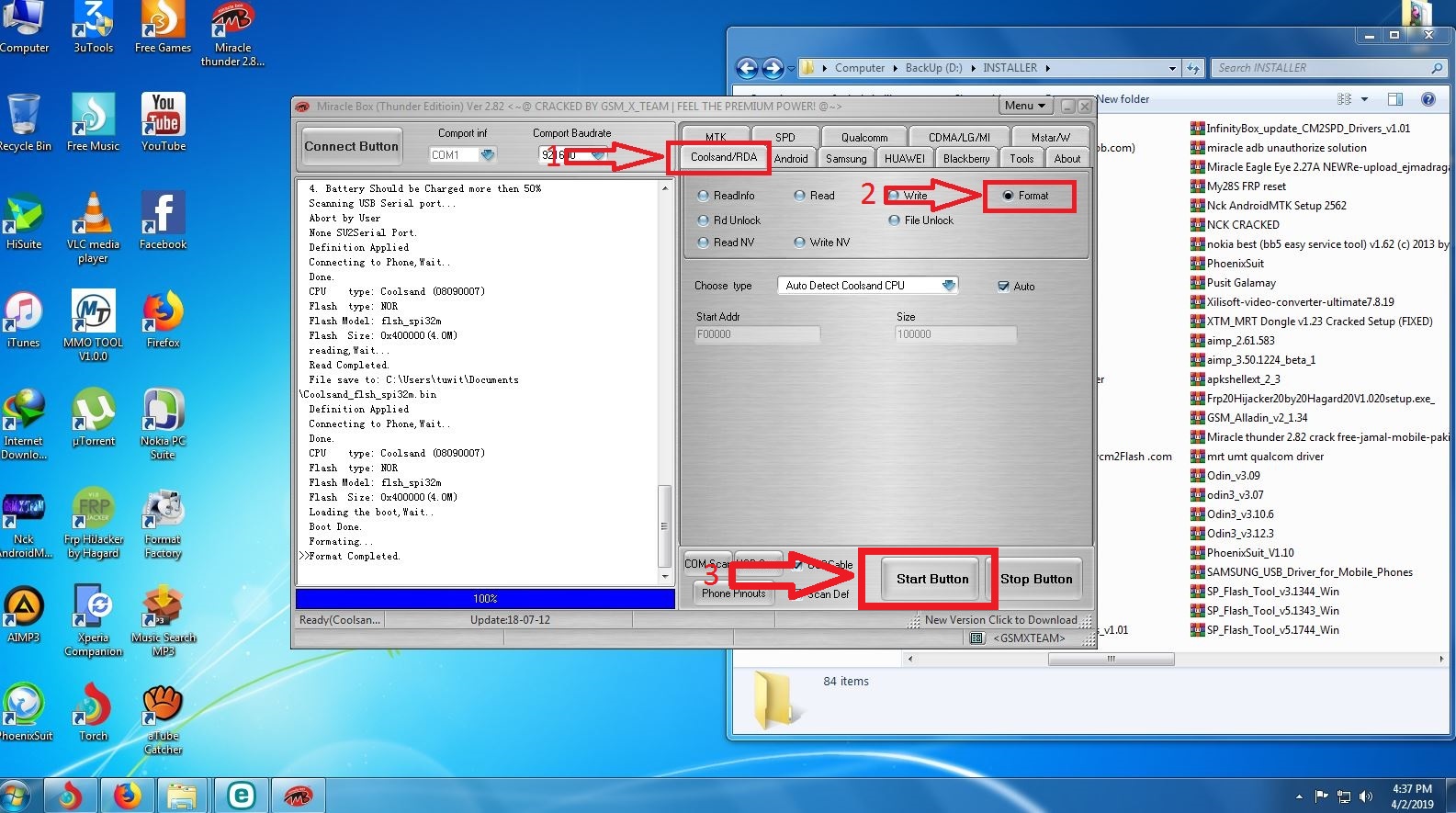
Task: Open the Menu dropdown in Miracle Box
Action: click(x=1024, y=106)
